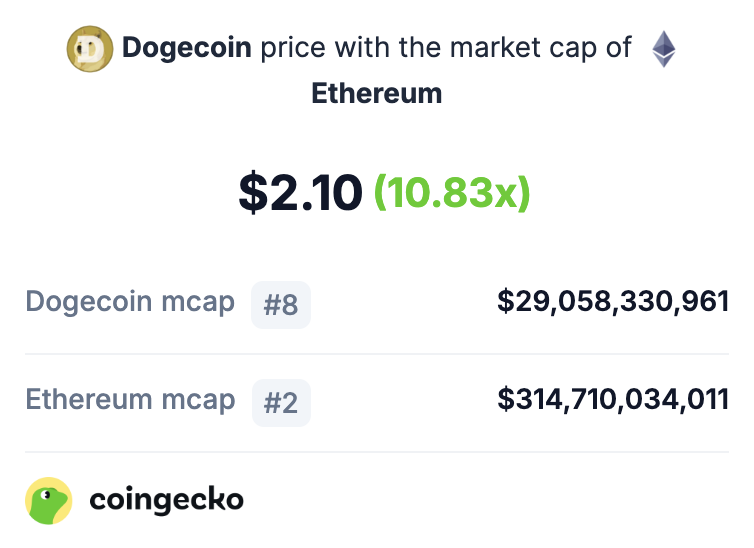Click the word 'mcap' in Ethereum row

(x=199, y=402)
